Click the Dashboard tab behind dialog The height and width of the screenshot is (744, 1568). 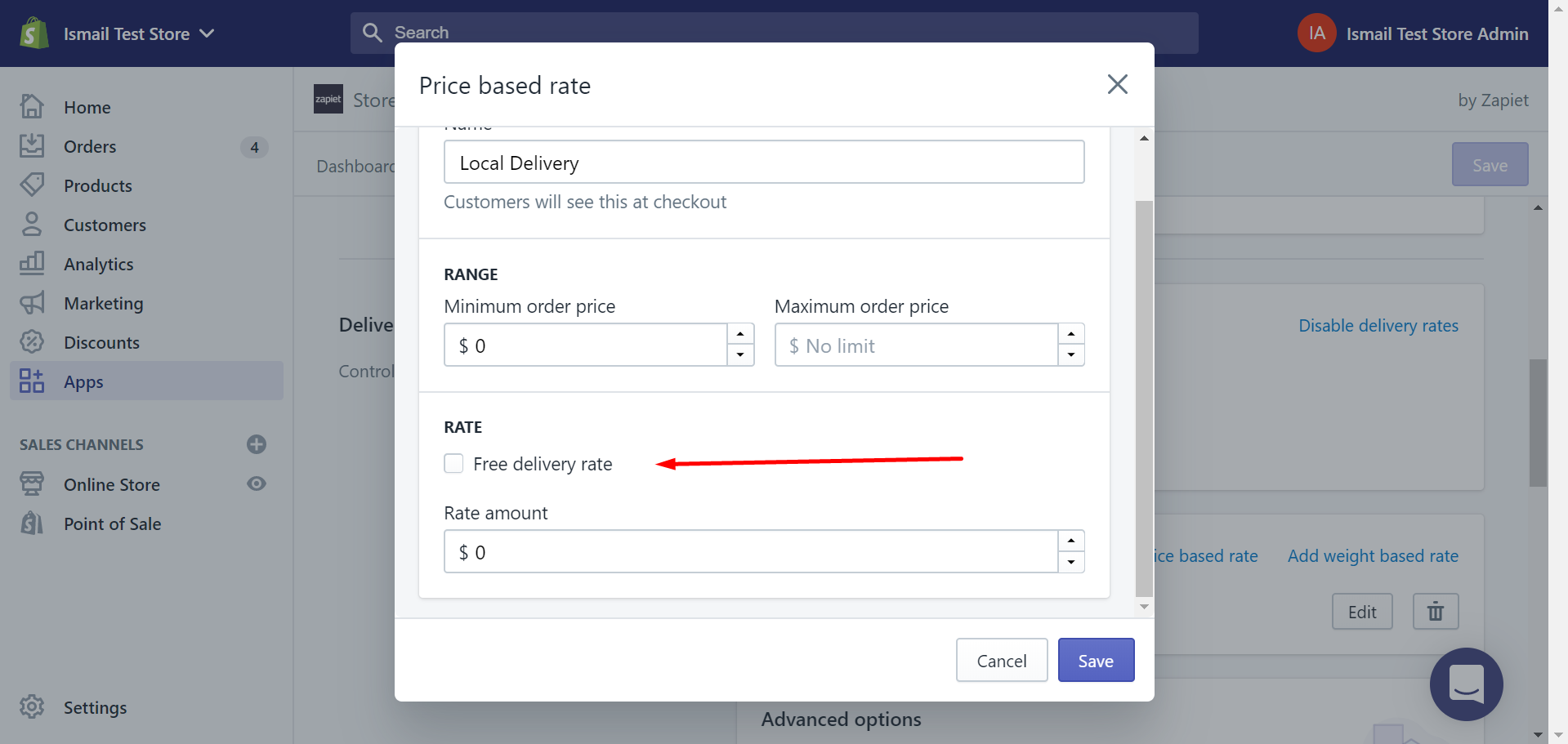coord(356,166)
